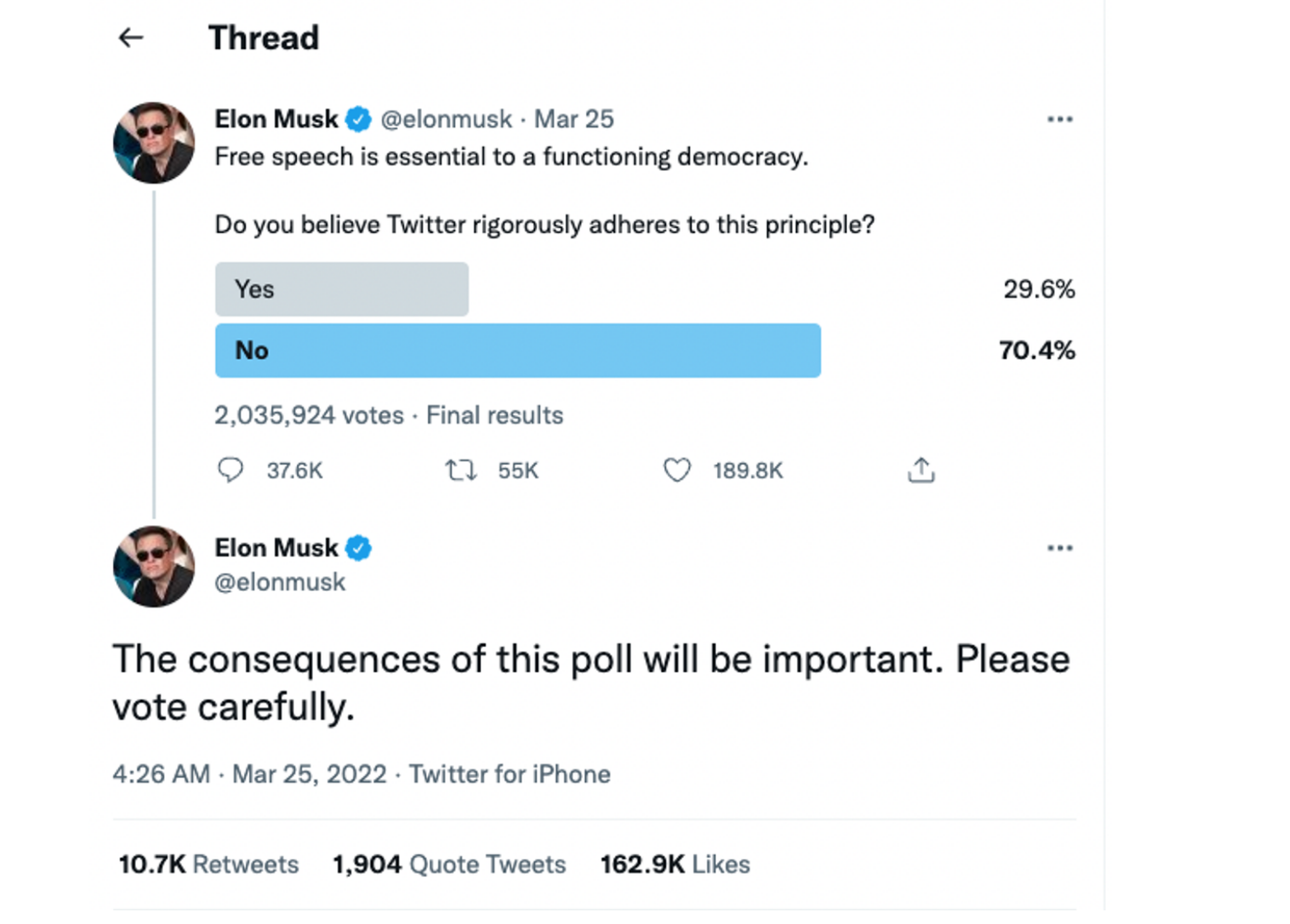Image resolution: width=1290 pixels, height=924 pixels.
Task: Click the @elonmusk handle under the second name
Action: [x=280, y=582]
